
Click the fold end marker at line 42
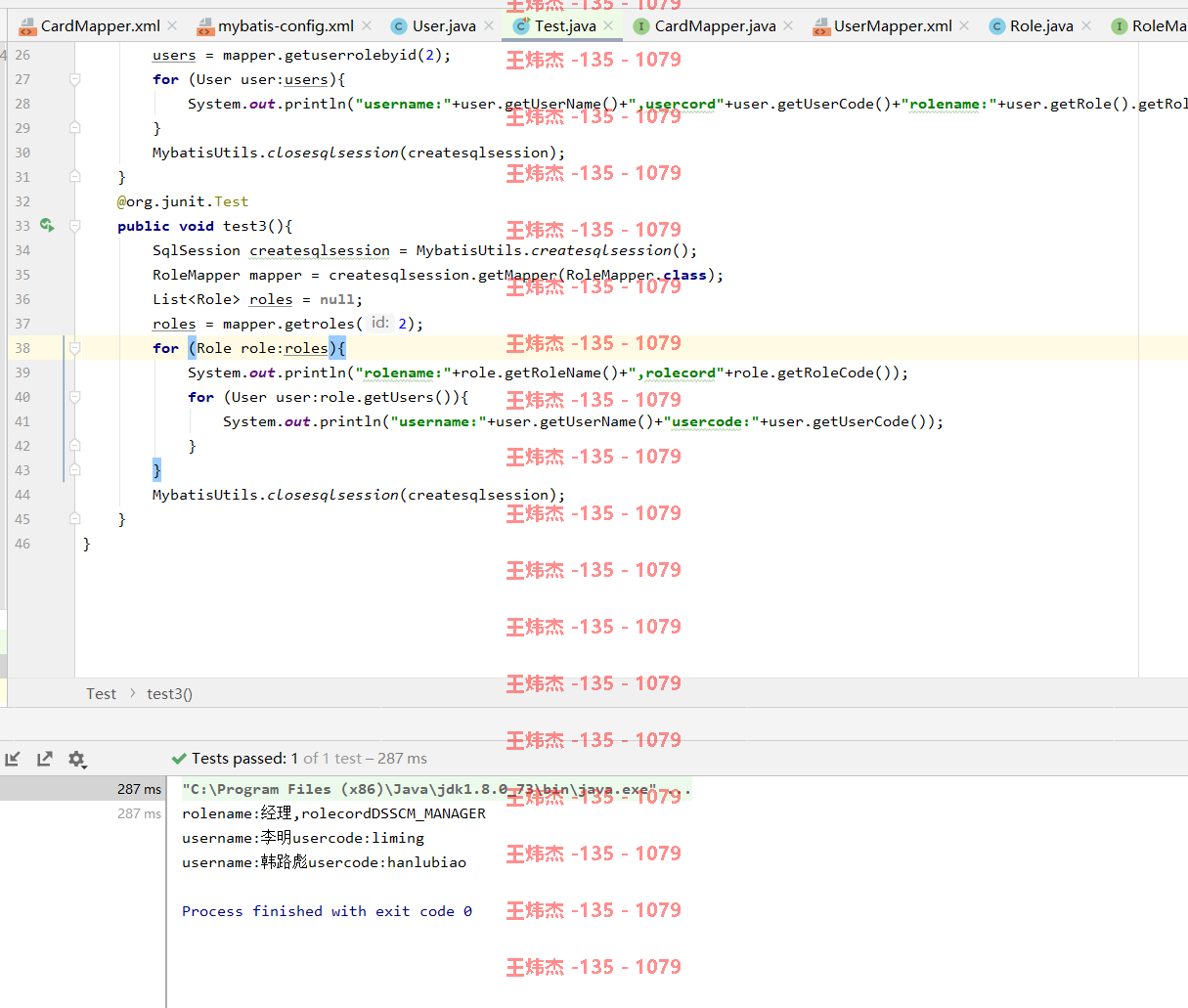click(75, 446)
